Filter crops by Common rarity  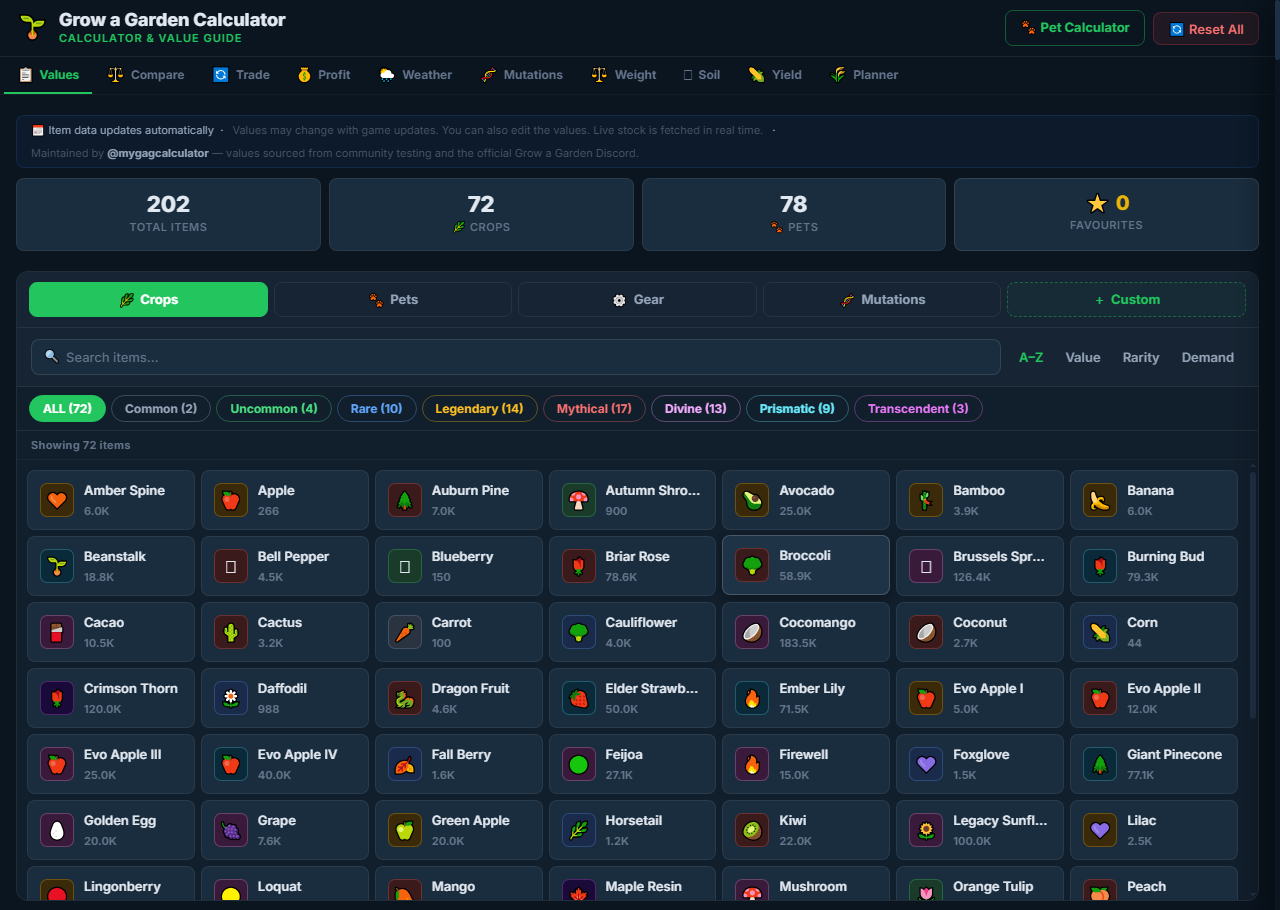(x=161, y=408)
